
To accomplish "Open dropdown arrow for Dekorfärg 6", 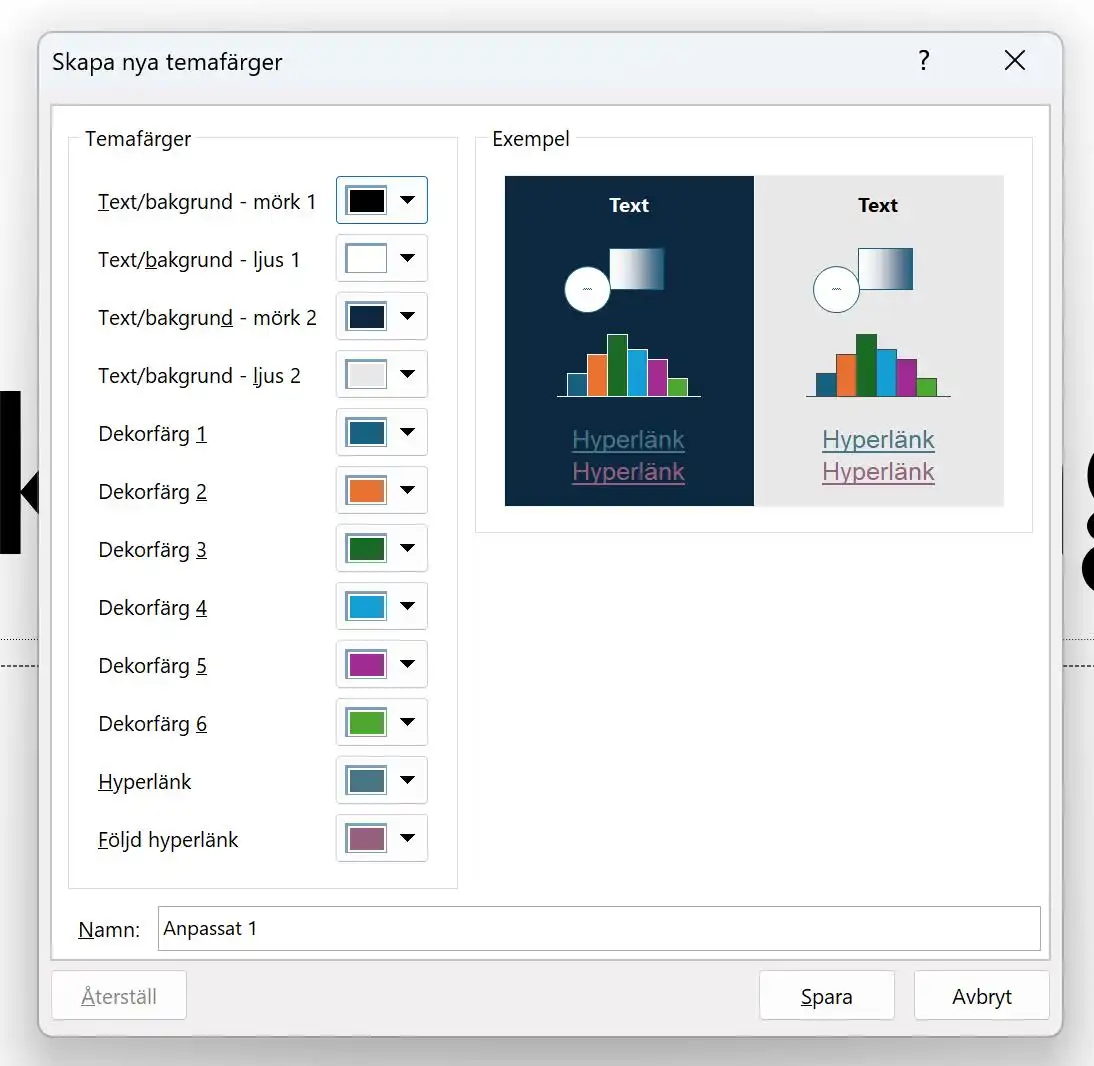I will [x=407, y=721].
